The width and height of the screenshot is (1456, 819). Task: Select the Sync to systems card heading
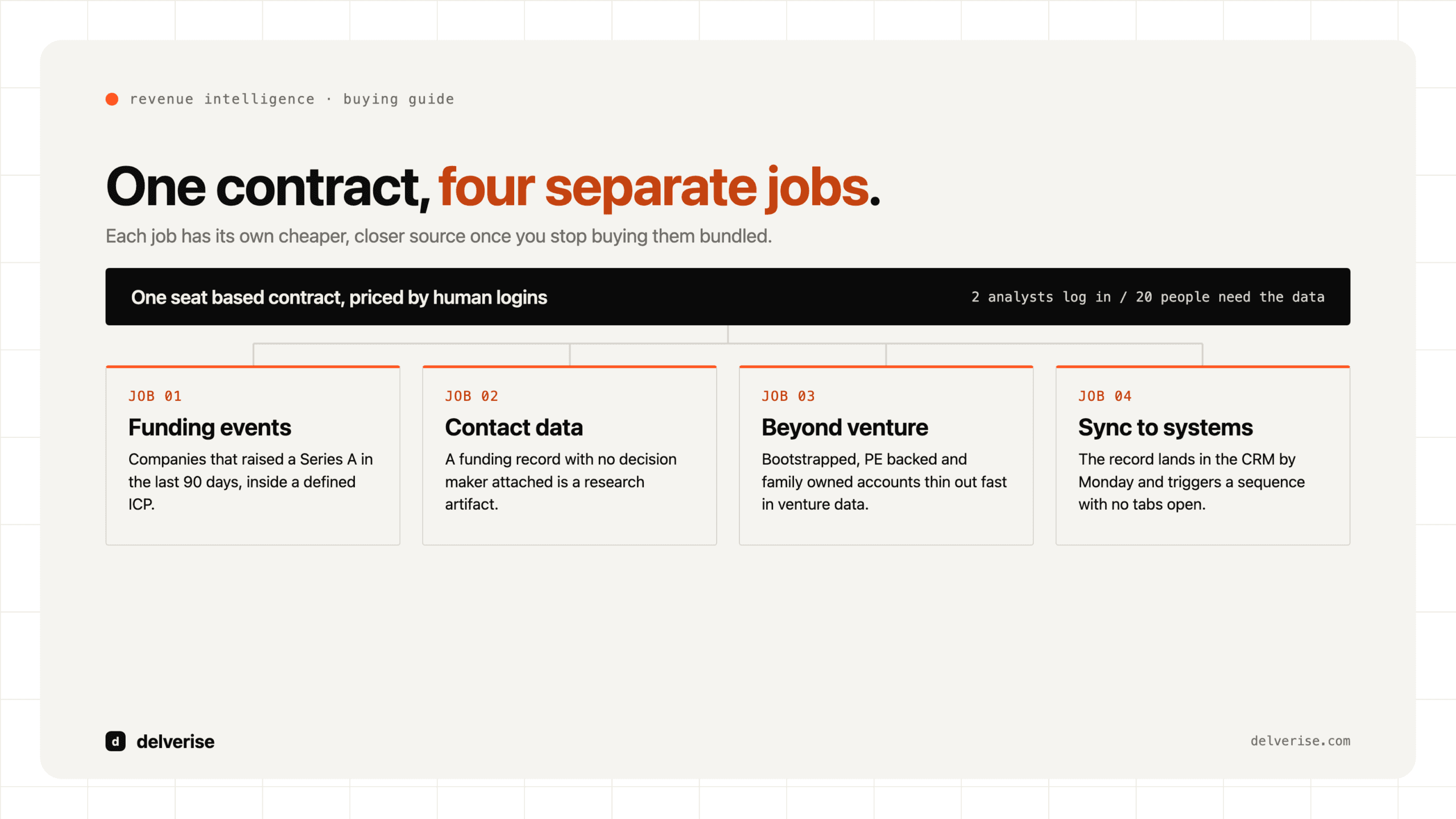[1165, 428]
